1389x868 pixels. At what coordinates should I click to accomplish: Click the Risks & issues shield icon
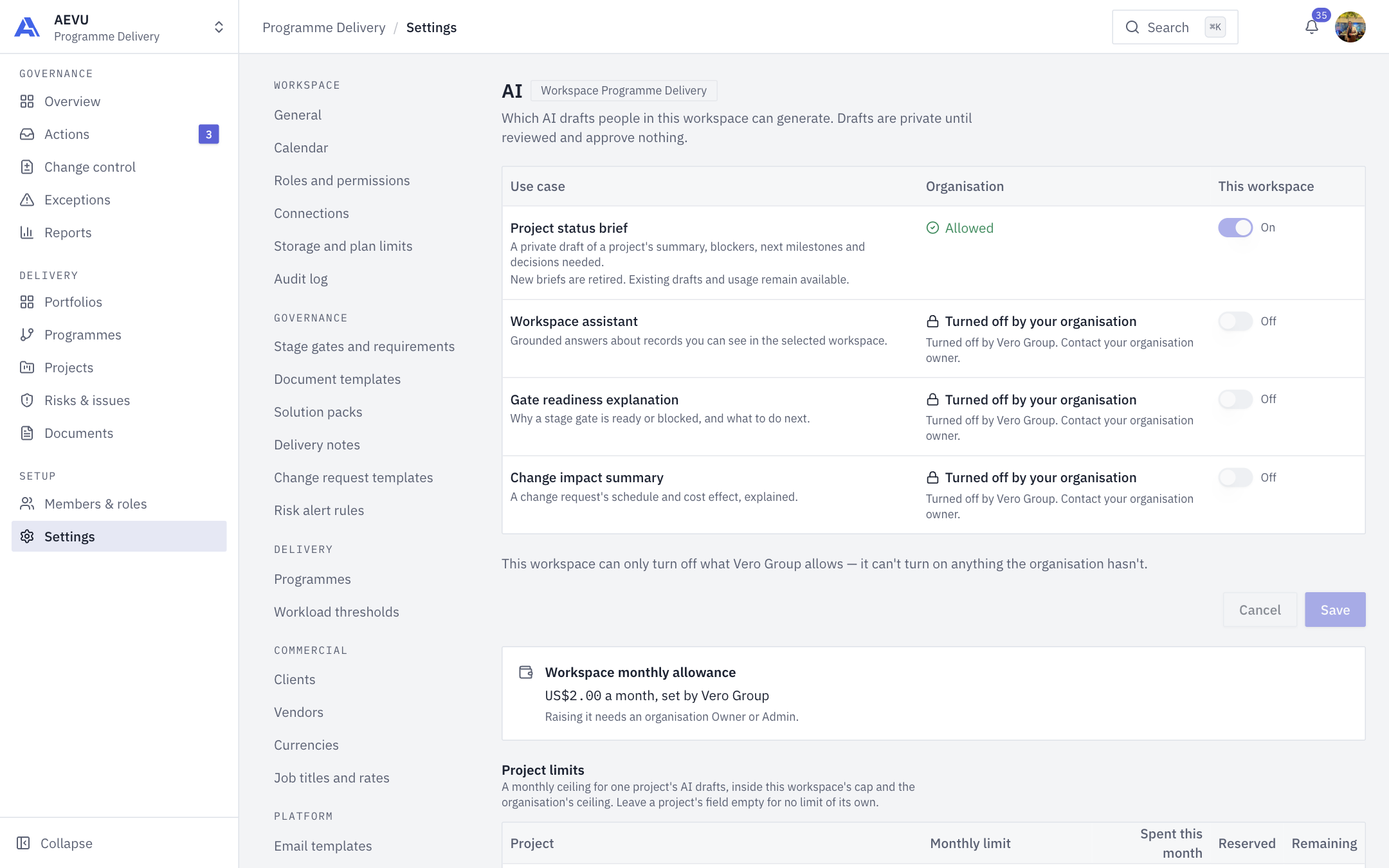[x=27, y=401]
